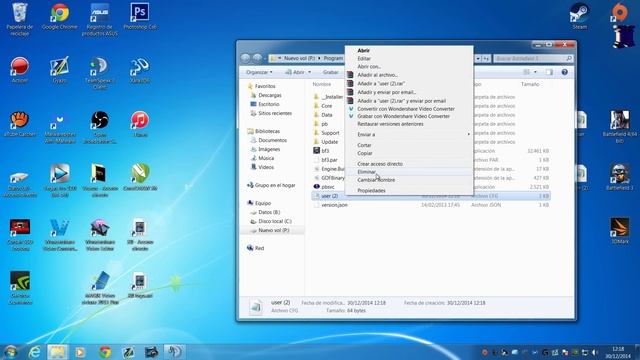Toggle the Explorer preview pane button
640x360 pixels.
[549, 72]
